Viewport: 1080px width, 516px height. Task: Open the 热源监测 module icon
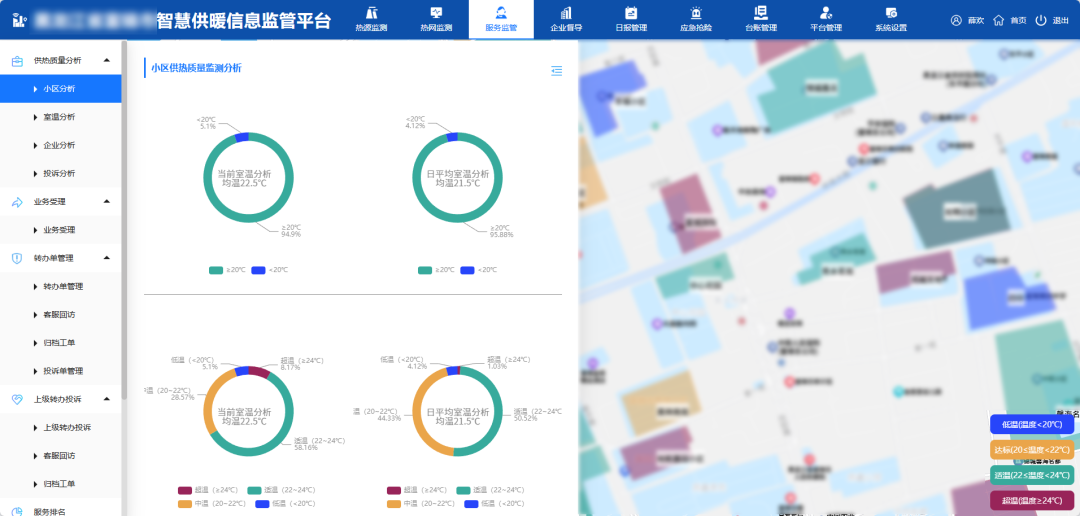coord(371,13)
